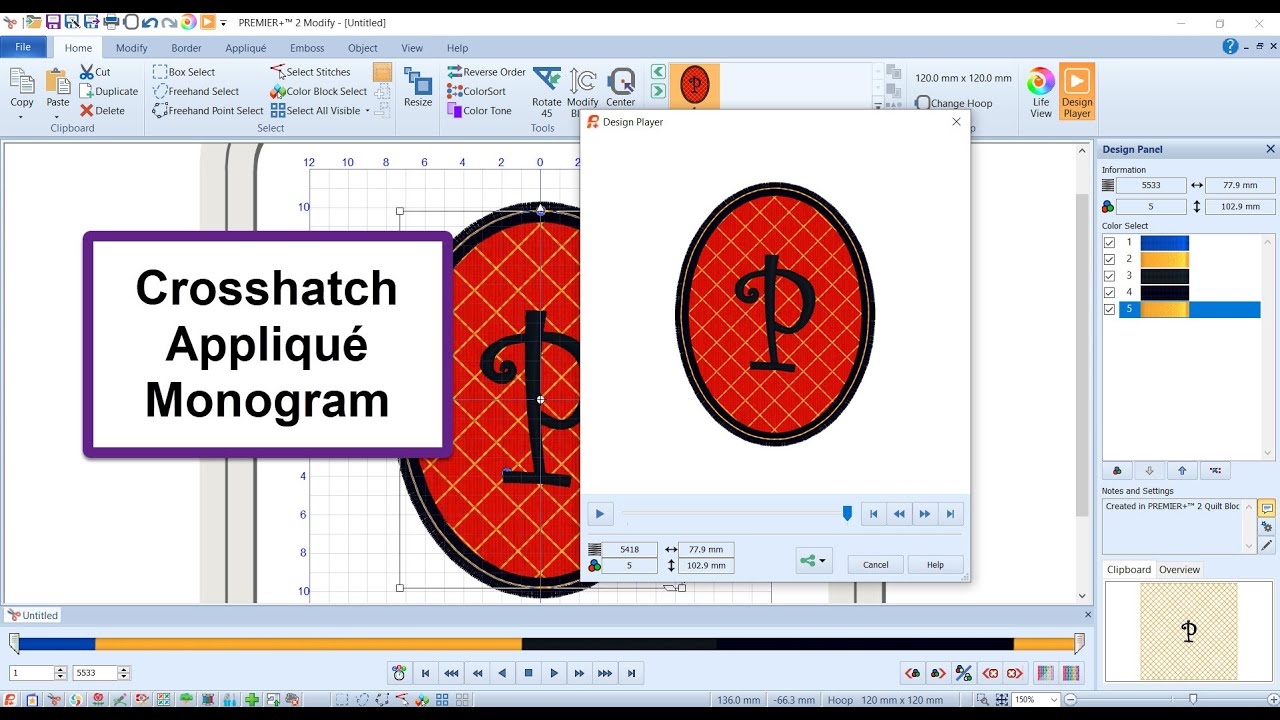Click the Clipboard thumbnail preview
This screenshot has width=1280, height=720.
click(1189, 632)
